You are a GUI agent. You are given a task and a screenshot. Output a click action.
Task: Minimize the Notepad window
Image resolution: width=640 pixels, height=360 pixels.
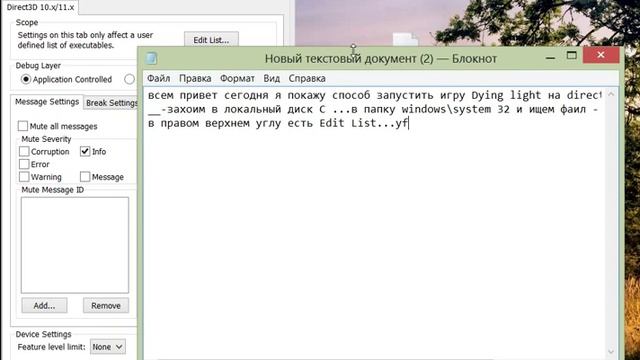pos(550,58)
